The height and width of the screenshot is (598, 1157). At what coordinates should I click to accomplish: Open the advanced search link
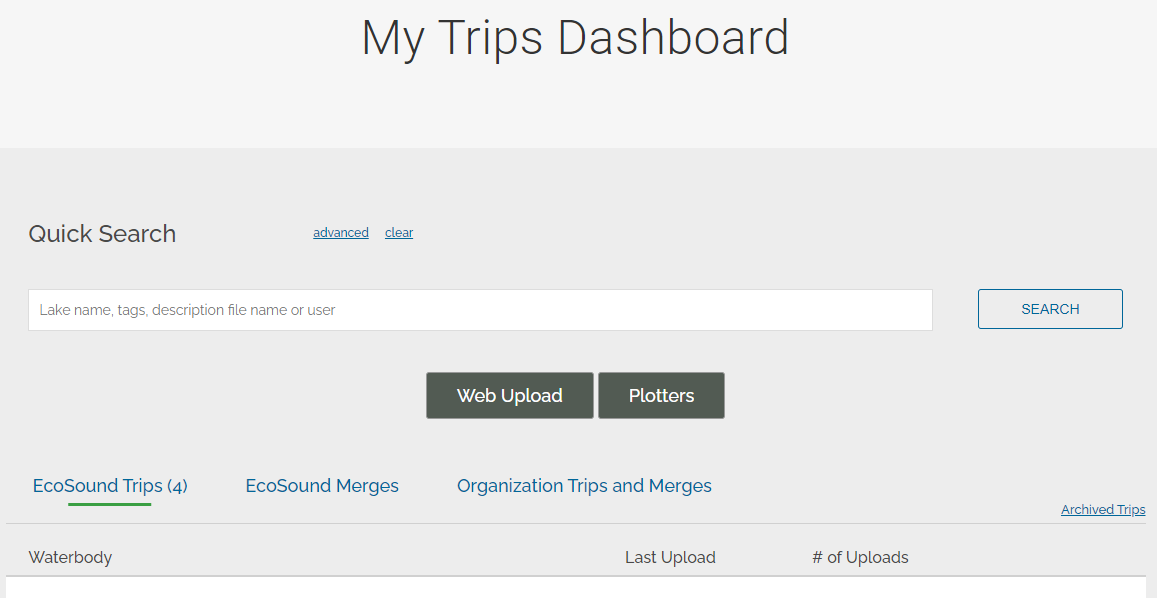pos(340,233)
